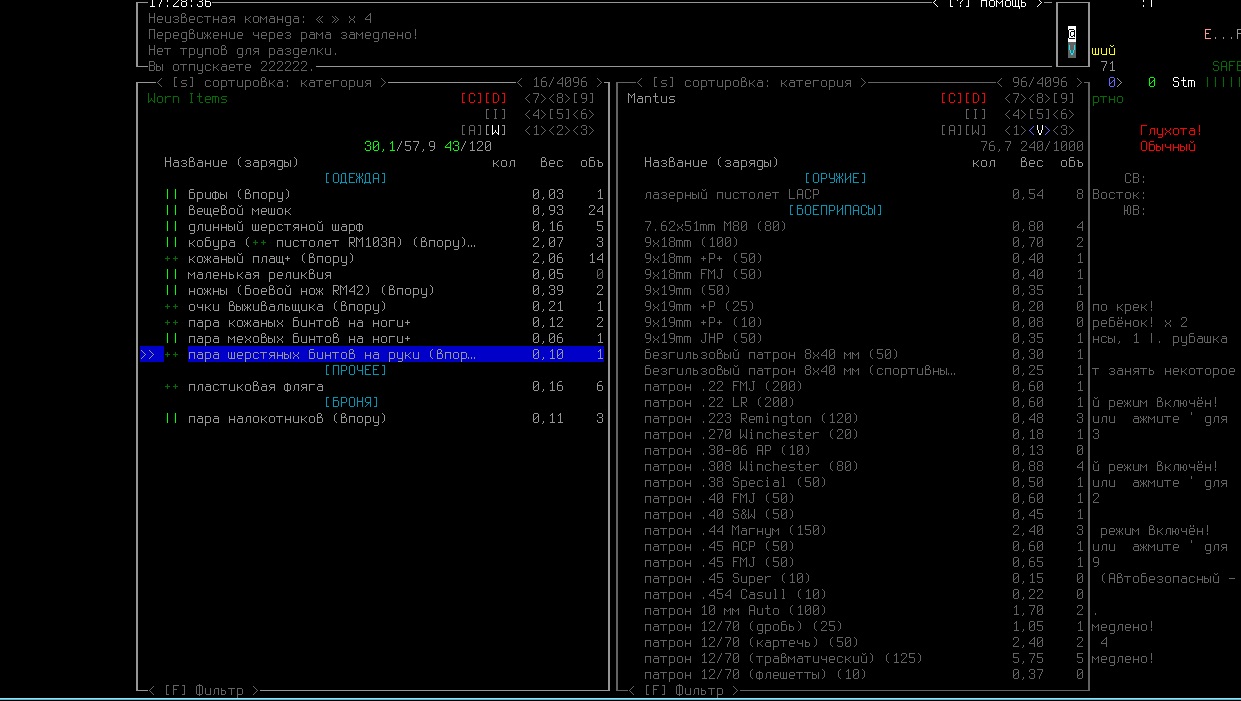Choose <1> tile in Worn Items panel

[536, 131]
